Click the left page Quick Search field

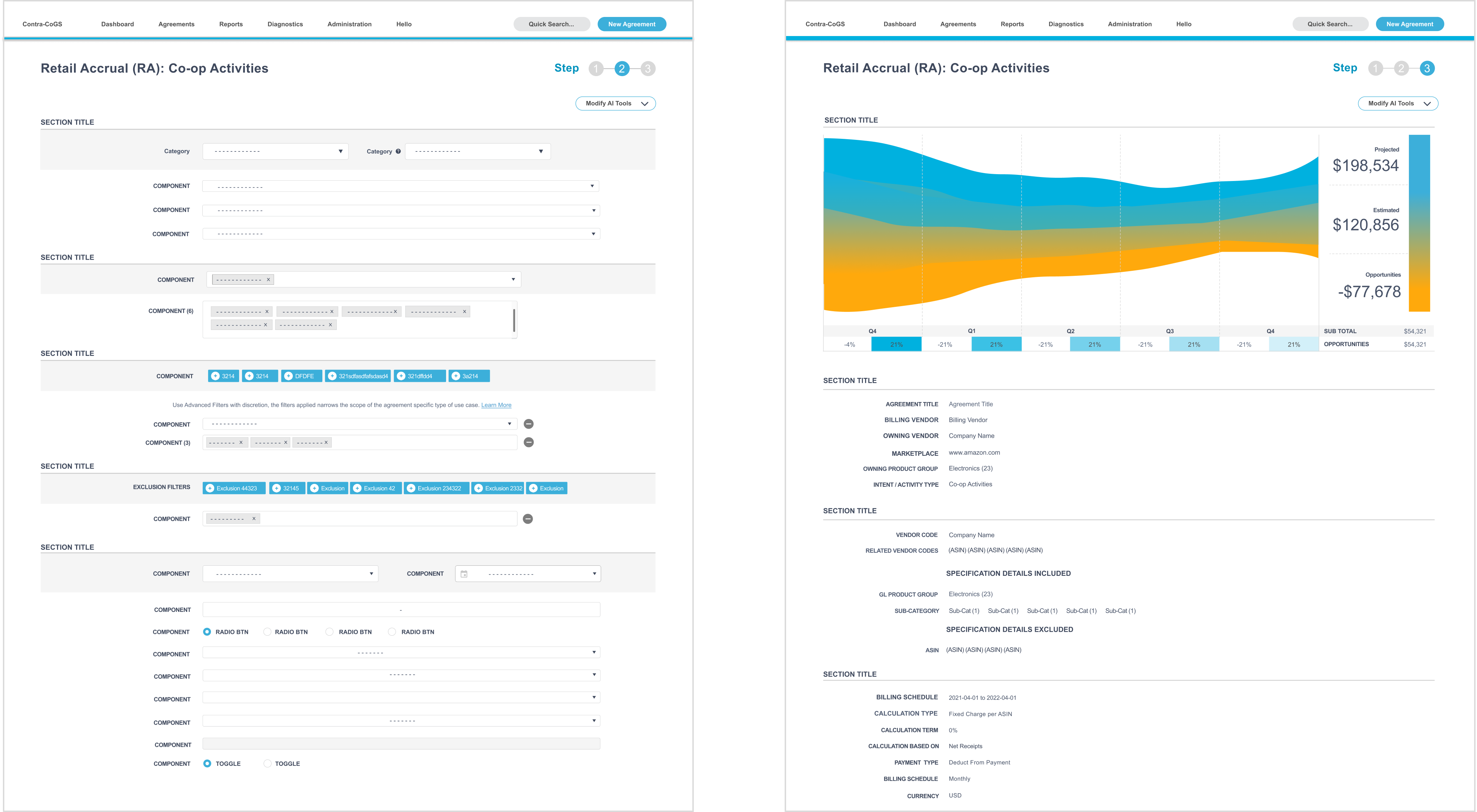pos(552,24)
